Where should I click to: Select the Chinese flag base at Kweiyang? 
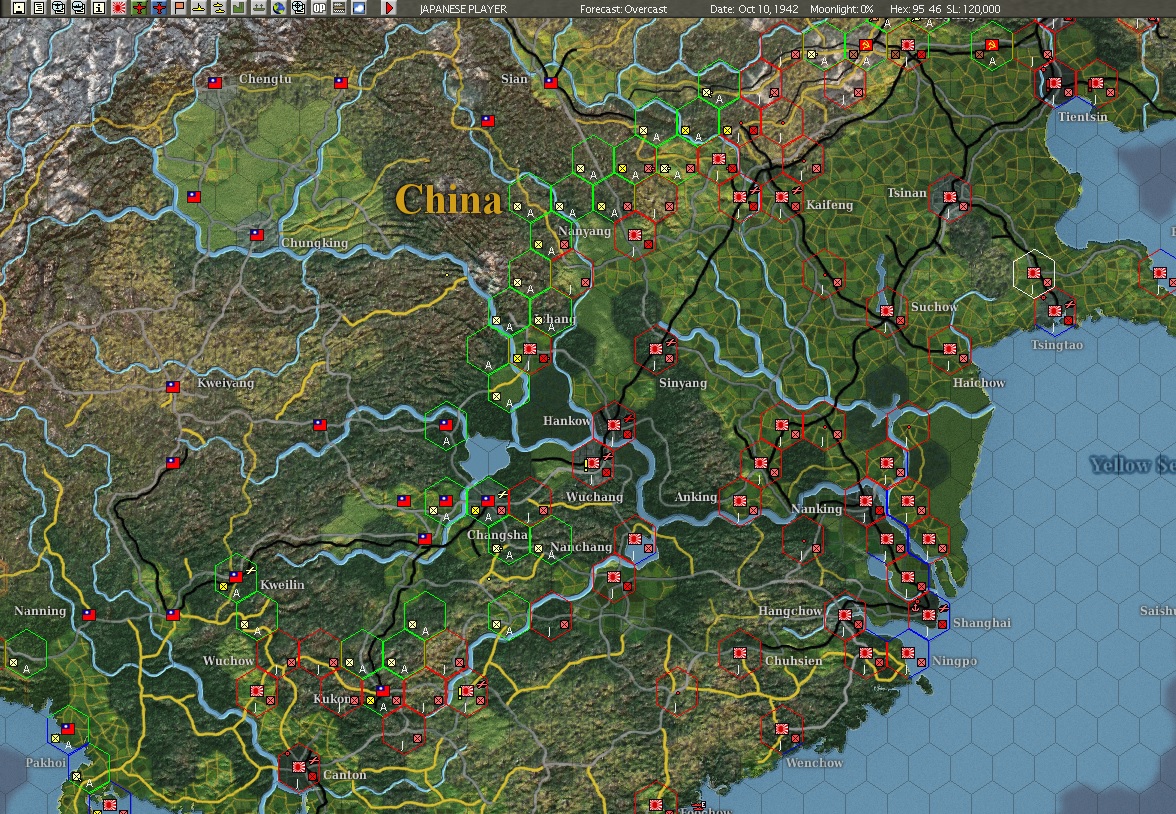172,387
